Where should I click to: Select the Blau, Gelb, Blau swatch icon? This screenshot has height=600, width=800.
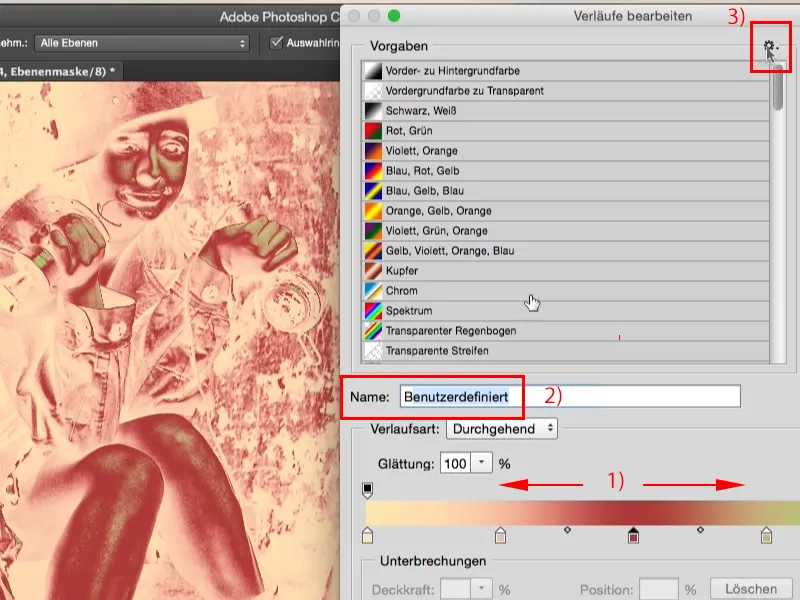(373, 190)
